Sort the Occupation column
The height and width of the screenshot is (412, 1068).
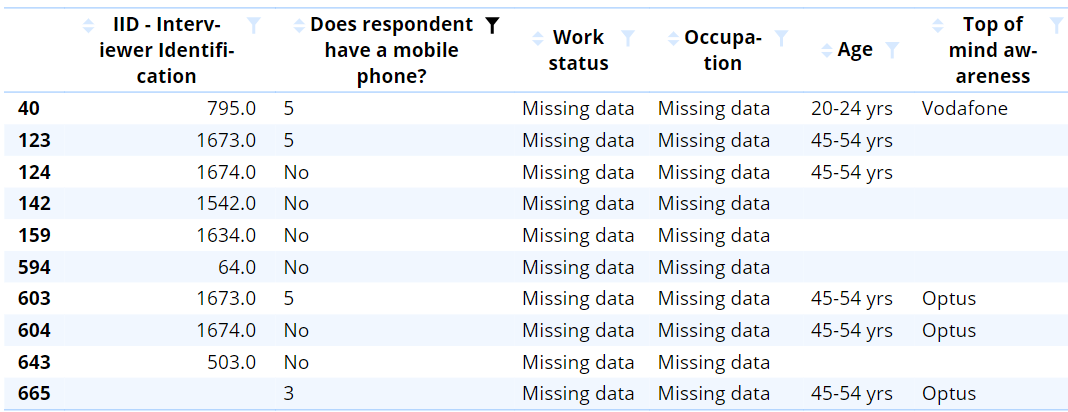pyautogui.click(x=674, y=37)
